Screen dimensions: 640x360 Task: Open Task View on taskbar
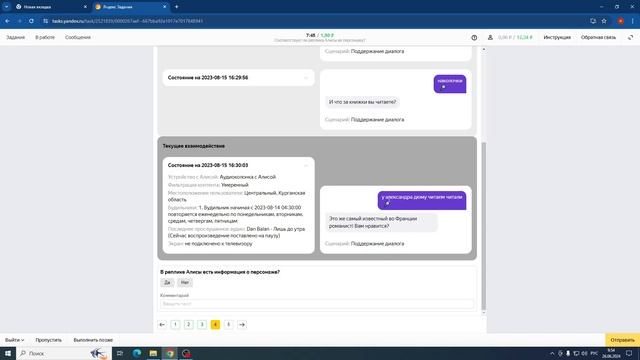[120, 353]
